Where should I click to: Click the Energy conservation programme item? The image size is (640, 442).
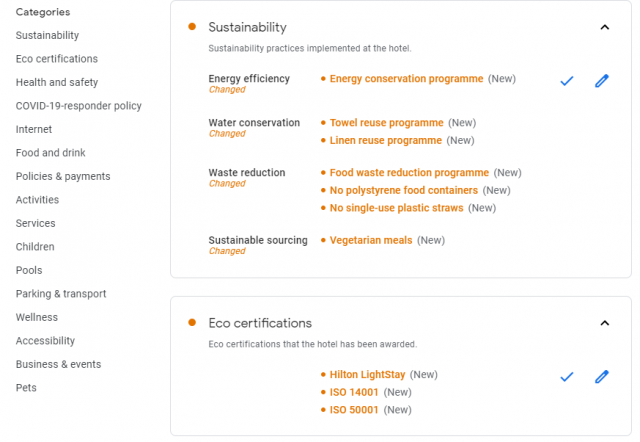click(406, 78)
